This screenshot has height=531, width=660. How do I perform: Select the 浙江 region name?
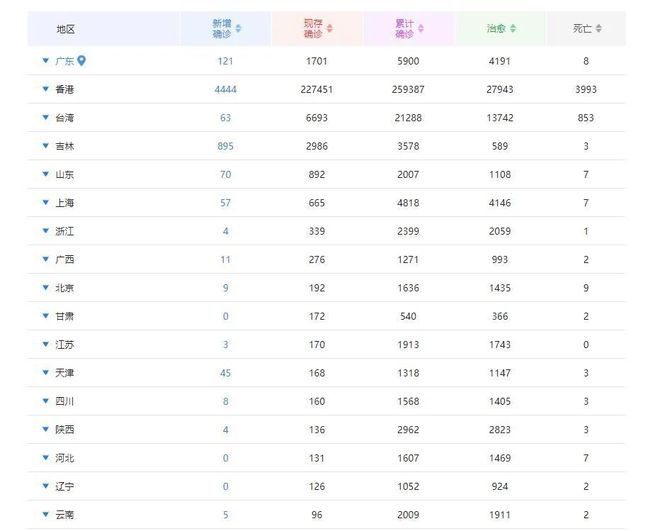pyautogui.click(x=65, y=231)
